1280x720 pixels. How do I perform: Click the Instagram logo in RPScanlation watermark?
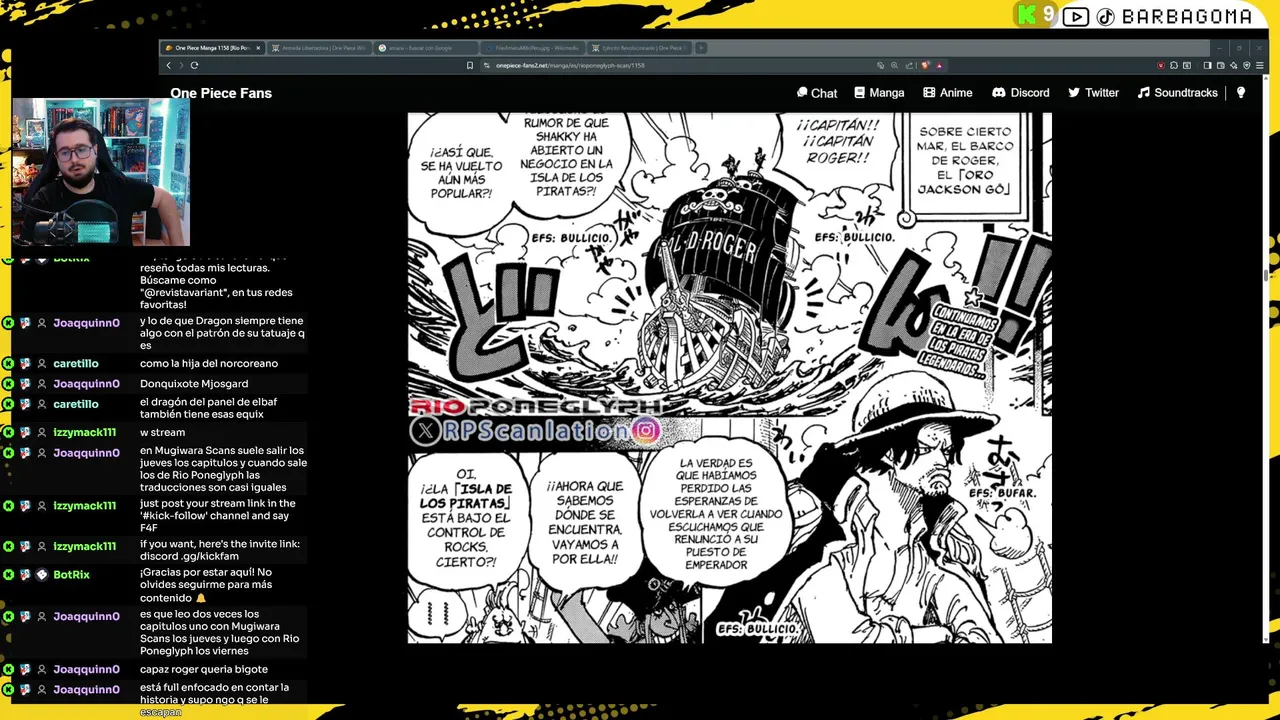(645, 431)
